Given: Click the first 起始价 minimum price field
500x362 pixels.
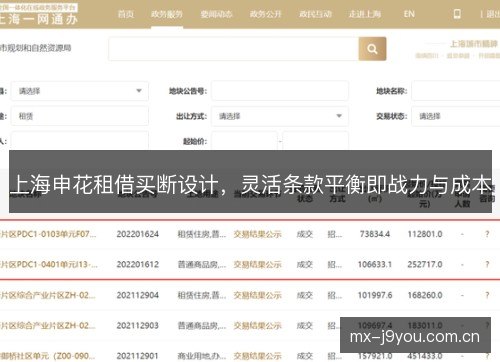Looking at the screenshot, I should [244, 141].
